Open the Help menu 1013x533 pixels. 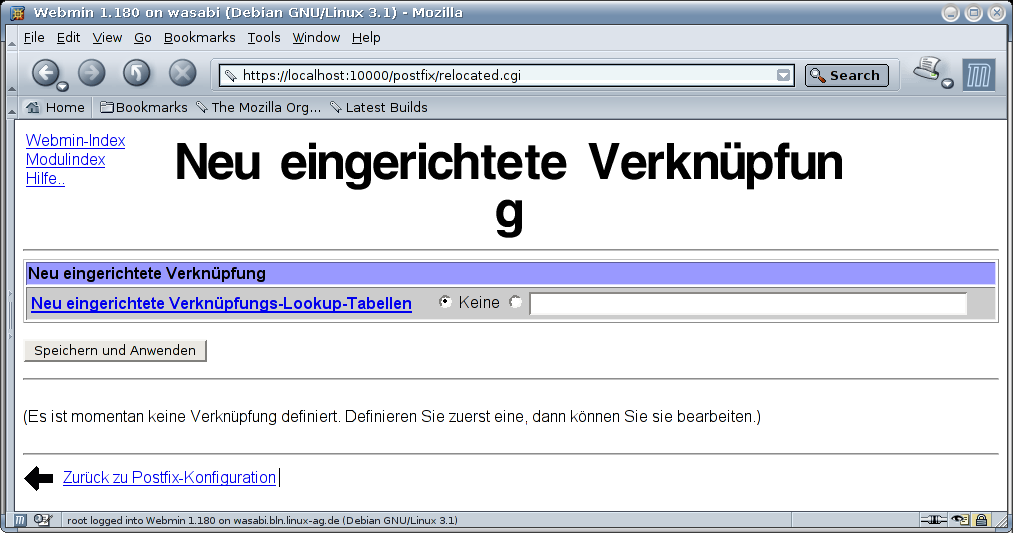[x=366, y=37]
